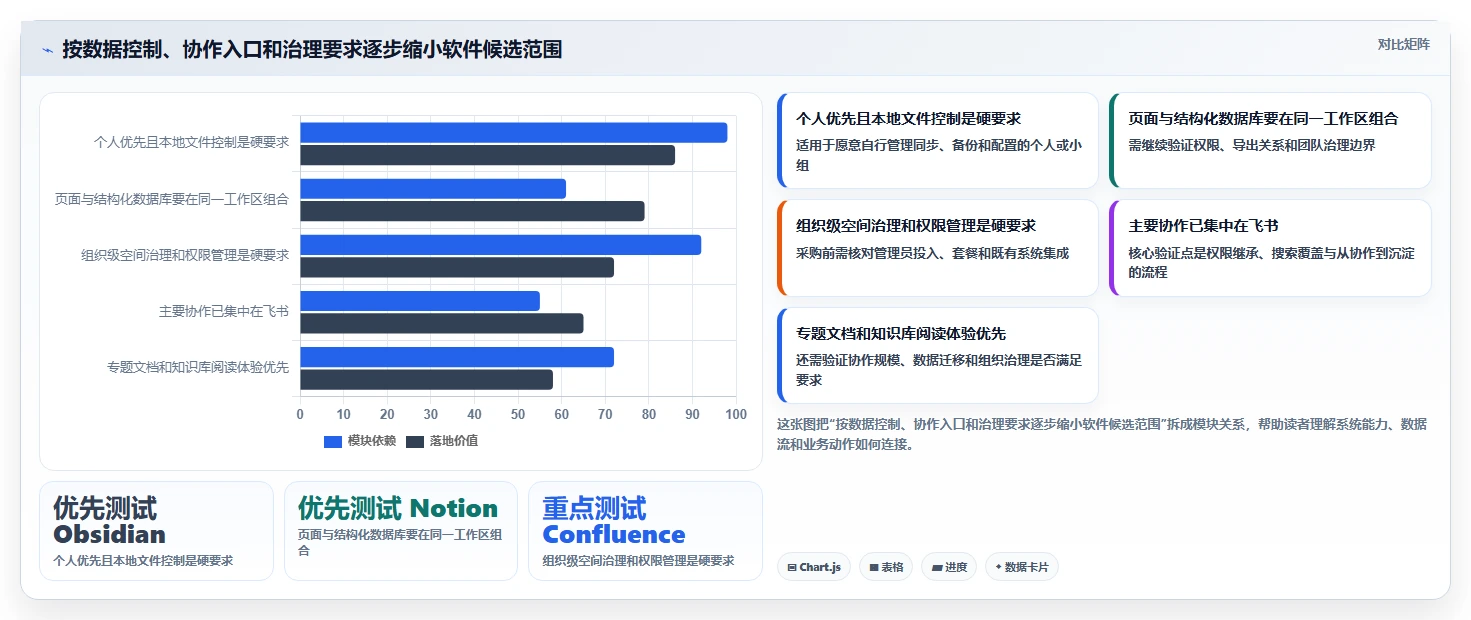Select the 表格 tag chip
This screenshot has height=620, width=1471.
(885, 567)
